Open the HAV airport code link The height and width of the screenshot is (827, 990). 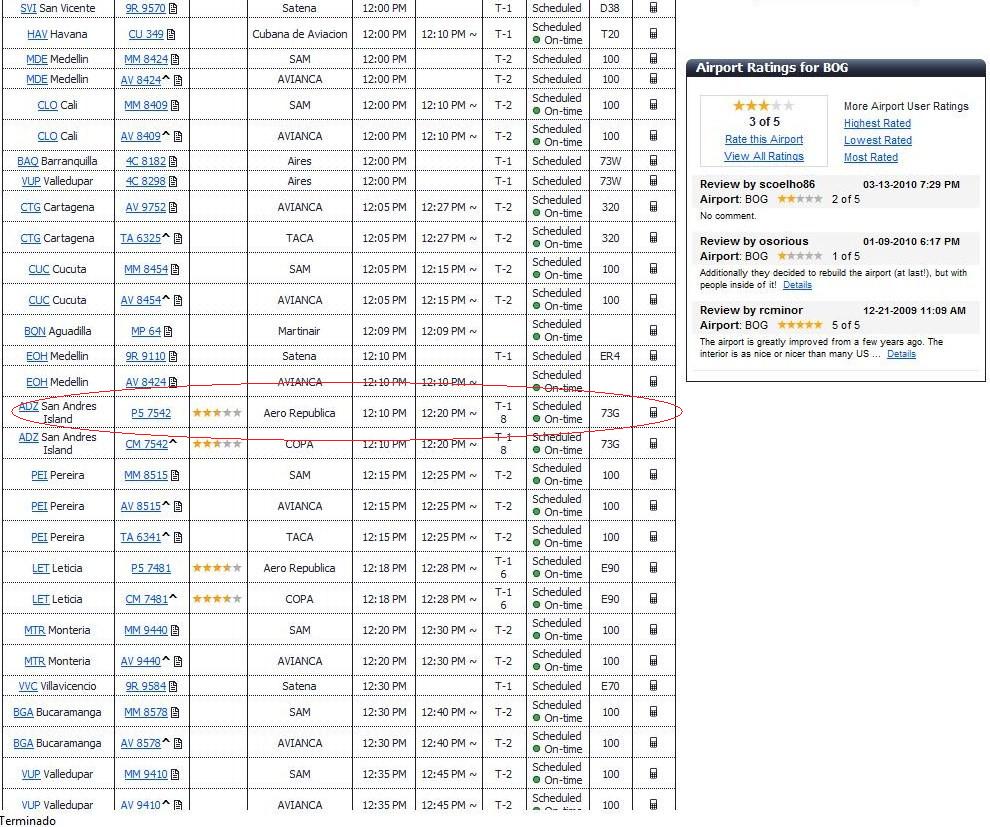click(x=37, y=34)
